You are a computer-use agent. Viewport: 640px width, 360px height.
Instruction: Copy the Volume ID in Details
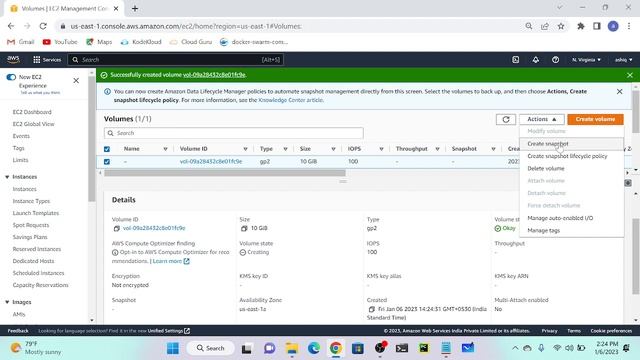(117, 228)
